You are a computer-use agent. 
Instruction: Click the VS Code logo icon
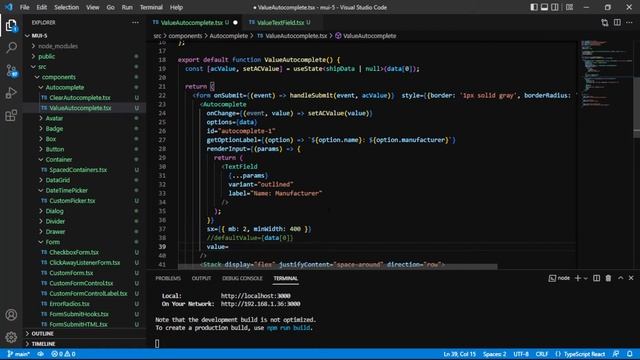[9, 7]
